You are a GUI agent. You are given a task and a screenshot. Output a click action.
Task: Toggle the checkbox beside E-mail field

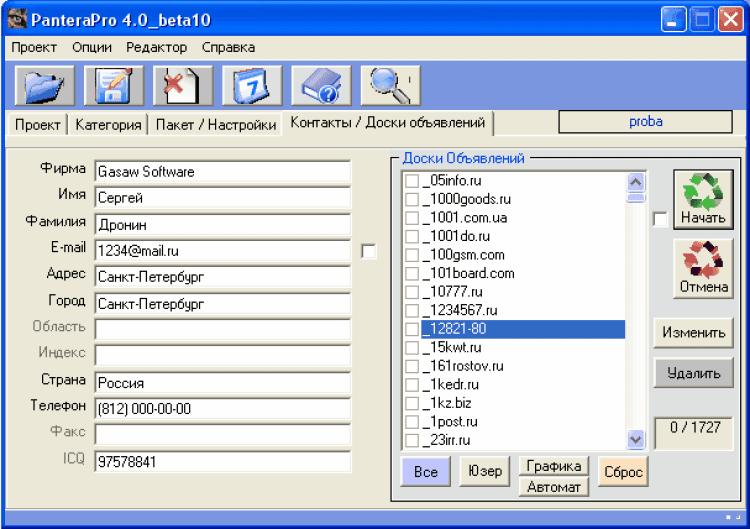(368, 251)
